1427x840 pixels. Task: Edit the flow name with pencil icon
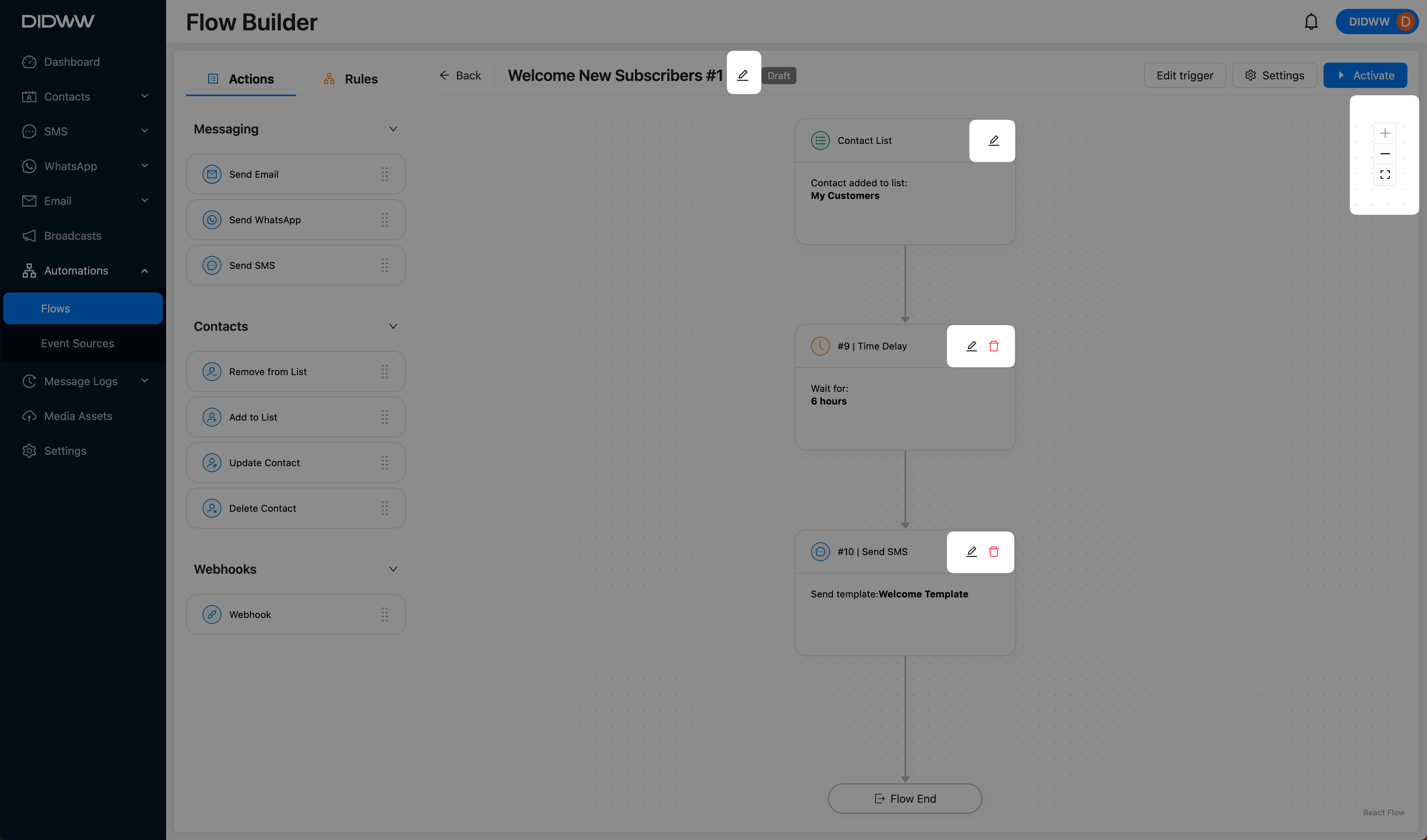pos(742,75)
